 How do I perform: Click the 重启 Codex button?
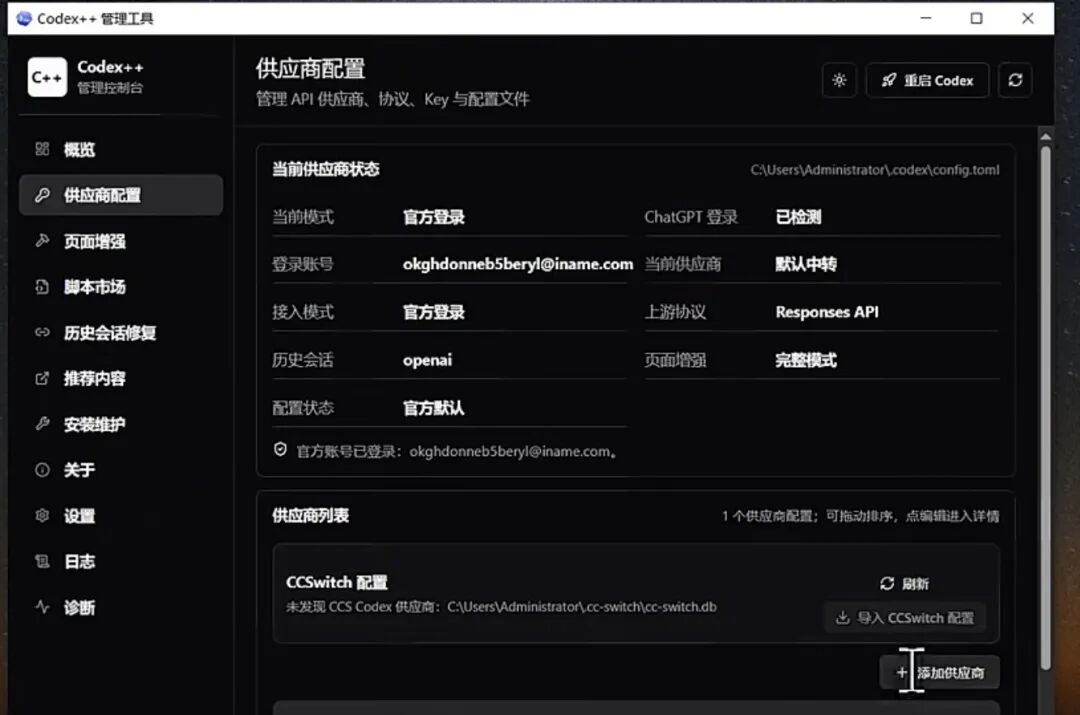[x=927, y=81]
